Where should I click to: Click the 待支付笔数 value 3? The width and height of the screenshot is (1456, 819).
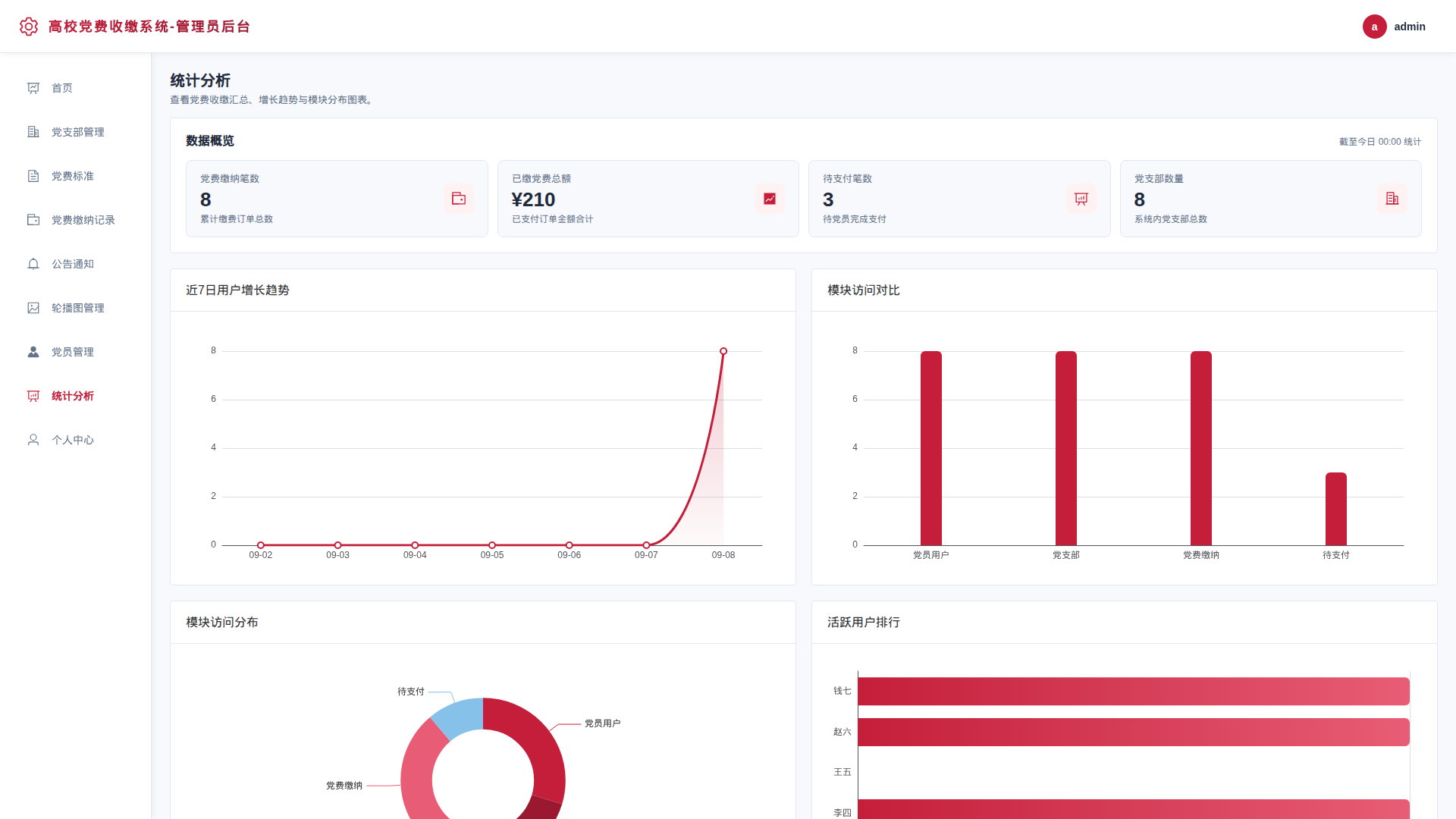coord(828,199)
